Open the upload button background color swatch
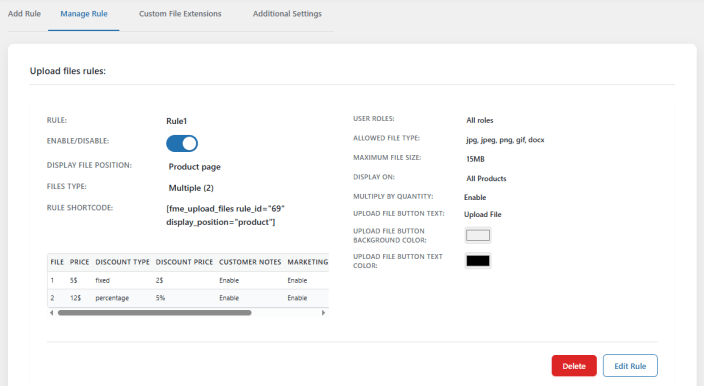704x386 pixels. tap(478, 235)
